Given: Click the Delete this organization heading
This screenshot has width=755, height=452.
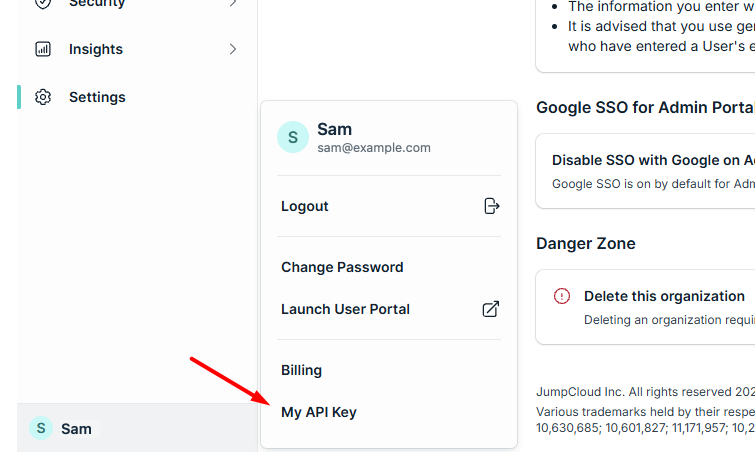Looking at the screenshot, I should pyautogui.click(x=664, y=296).
